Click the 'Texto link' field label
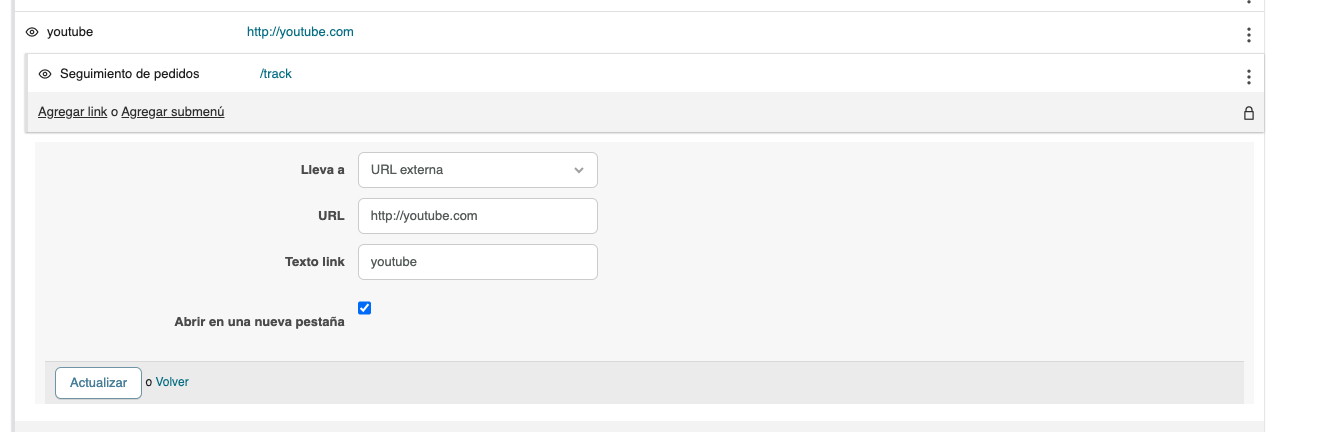Screen dimensions: 1344x432 coord(314,262)
